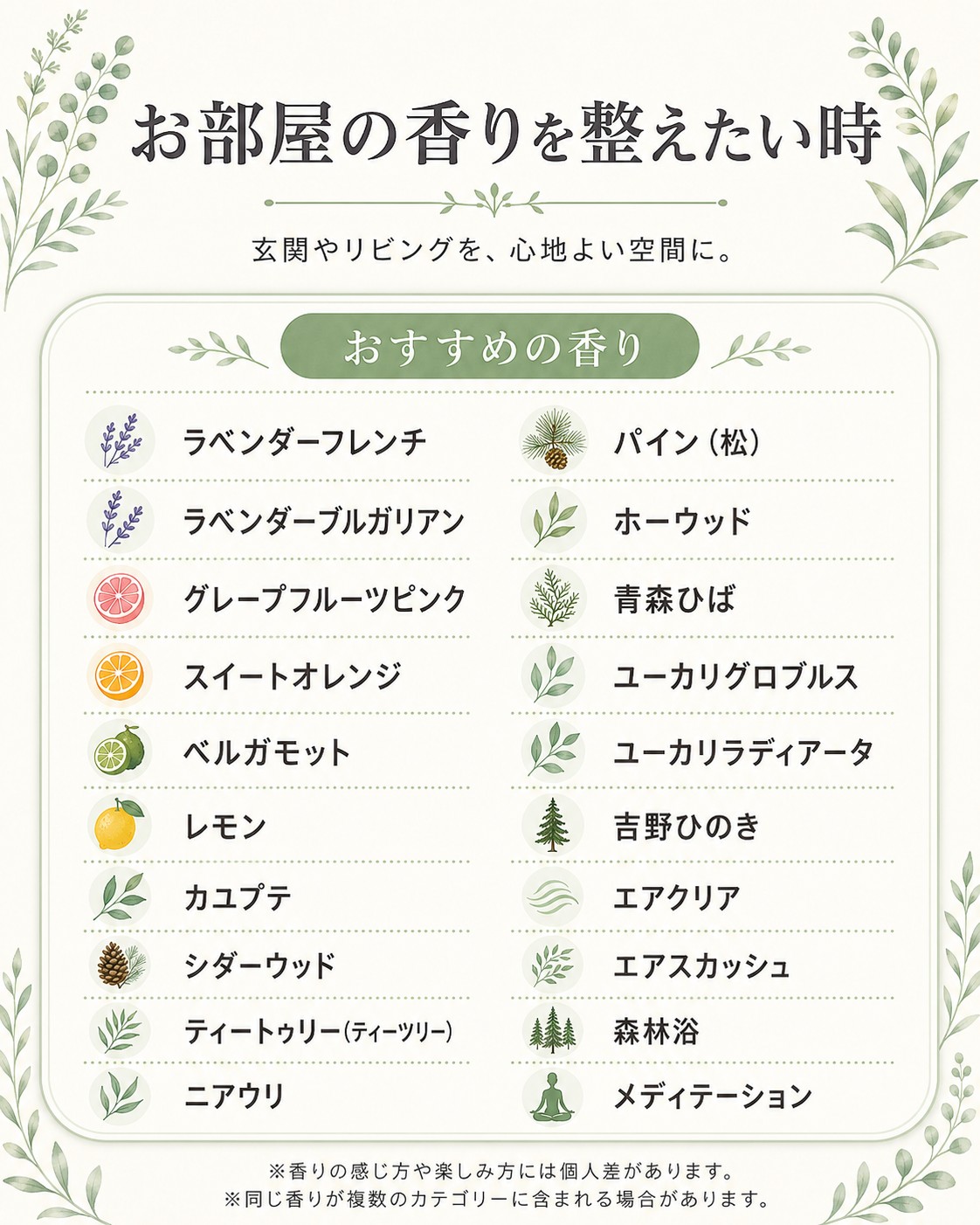
Task: Click the wind swirl icon for エアクリア
Action: (553, 897)
